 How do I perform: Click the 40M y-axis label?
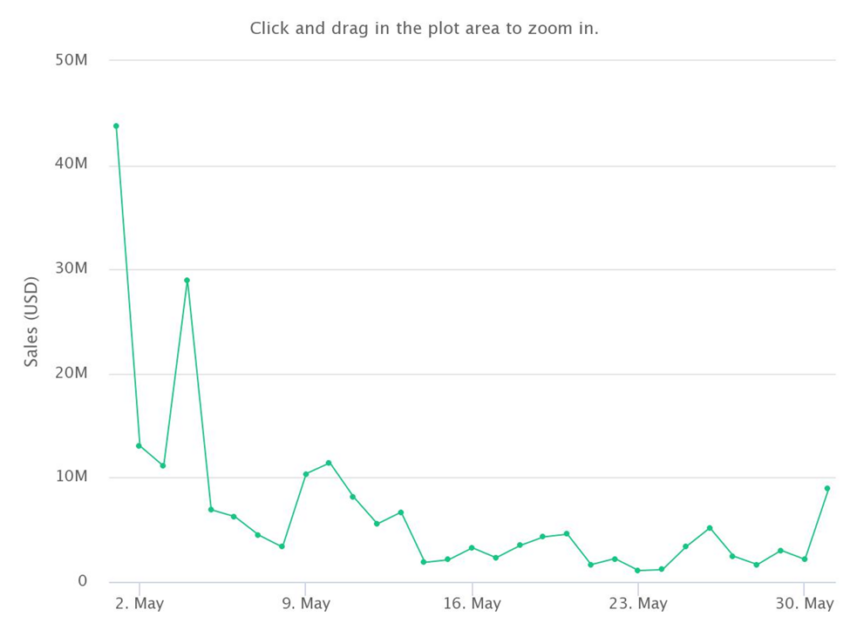coord(71,164)
